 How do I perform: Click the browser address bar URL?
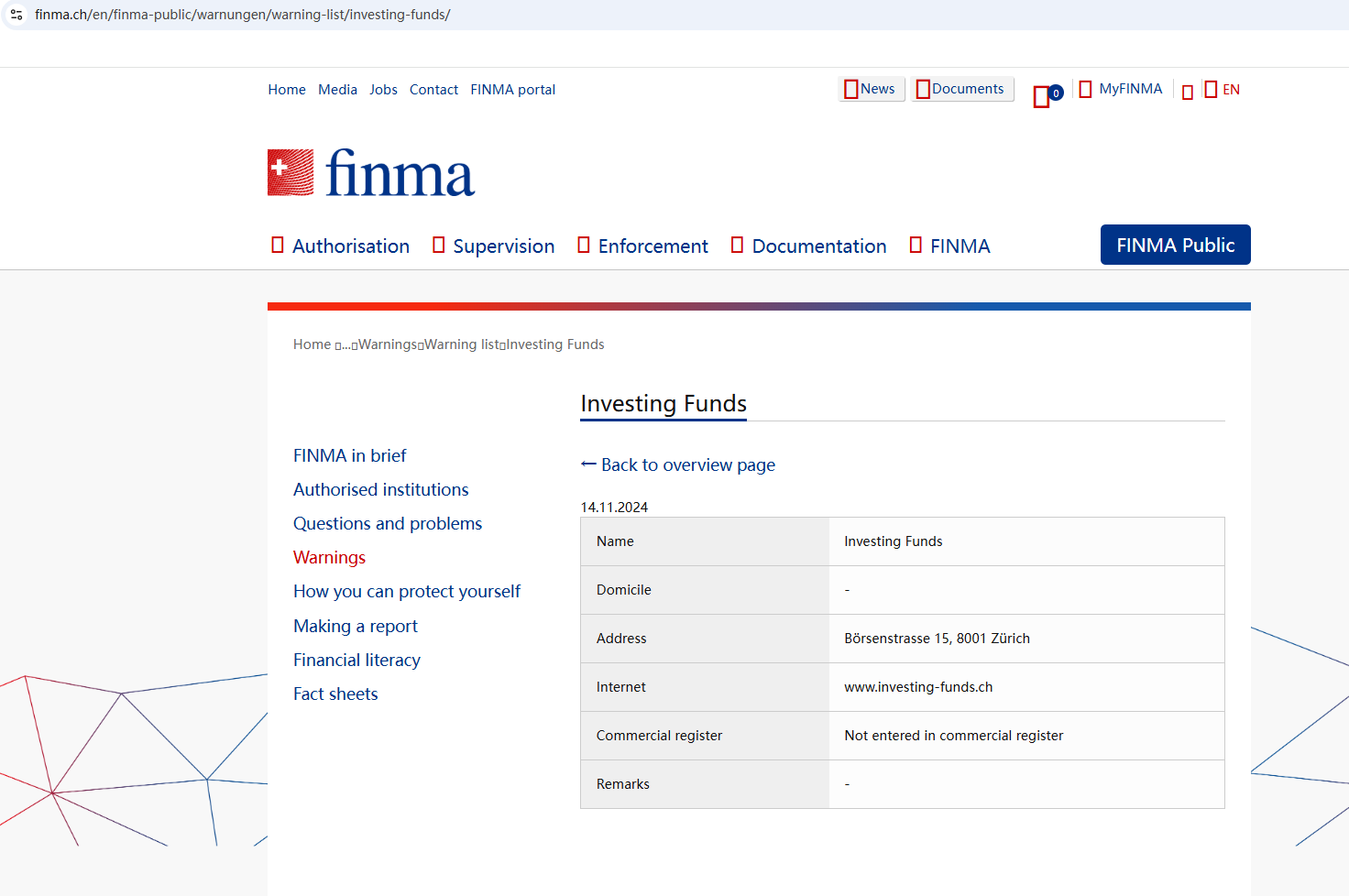coord(243,15)
